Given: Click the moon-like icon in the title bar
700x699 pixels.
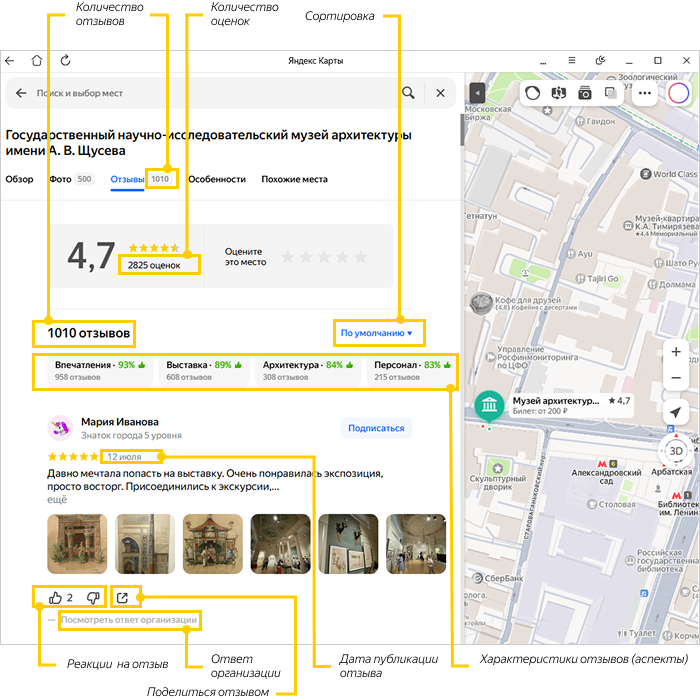Looking at the screenshot, I should pos(600,60).
